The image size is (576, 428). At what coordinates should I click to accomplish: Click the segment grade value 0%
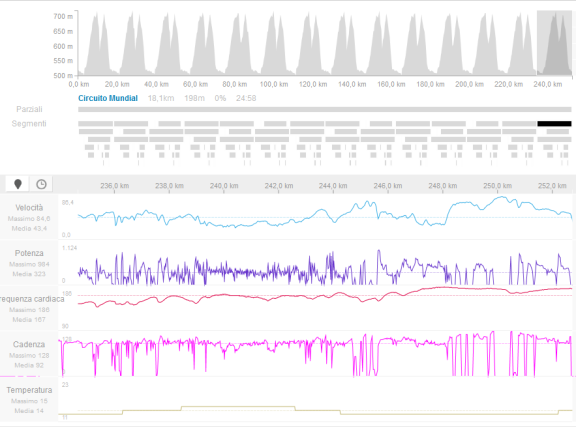pyautogui.click(x=220, y=98)
